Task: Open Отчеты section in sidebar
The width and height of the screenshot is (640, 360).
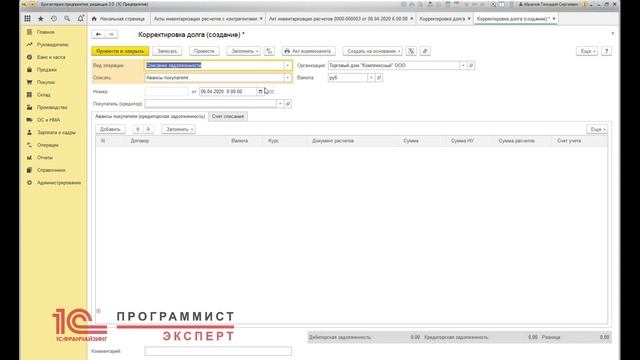Action: pos(44,157)
